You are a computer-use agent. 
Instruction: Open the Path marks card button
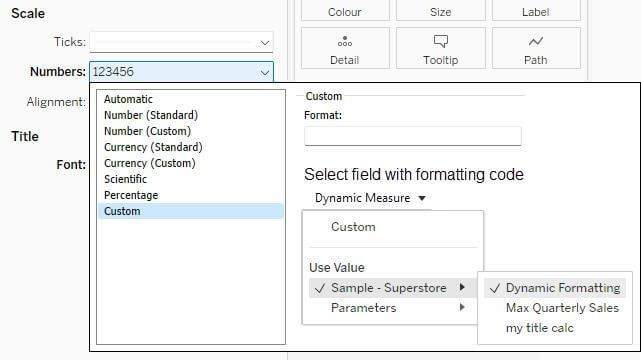[x=536, y=48]
